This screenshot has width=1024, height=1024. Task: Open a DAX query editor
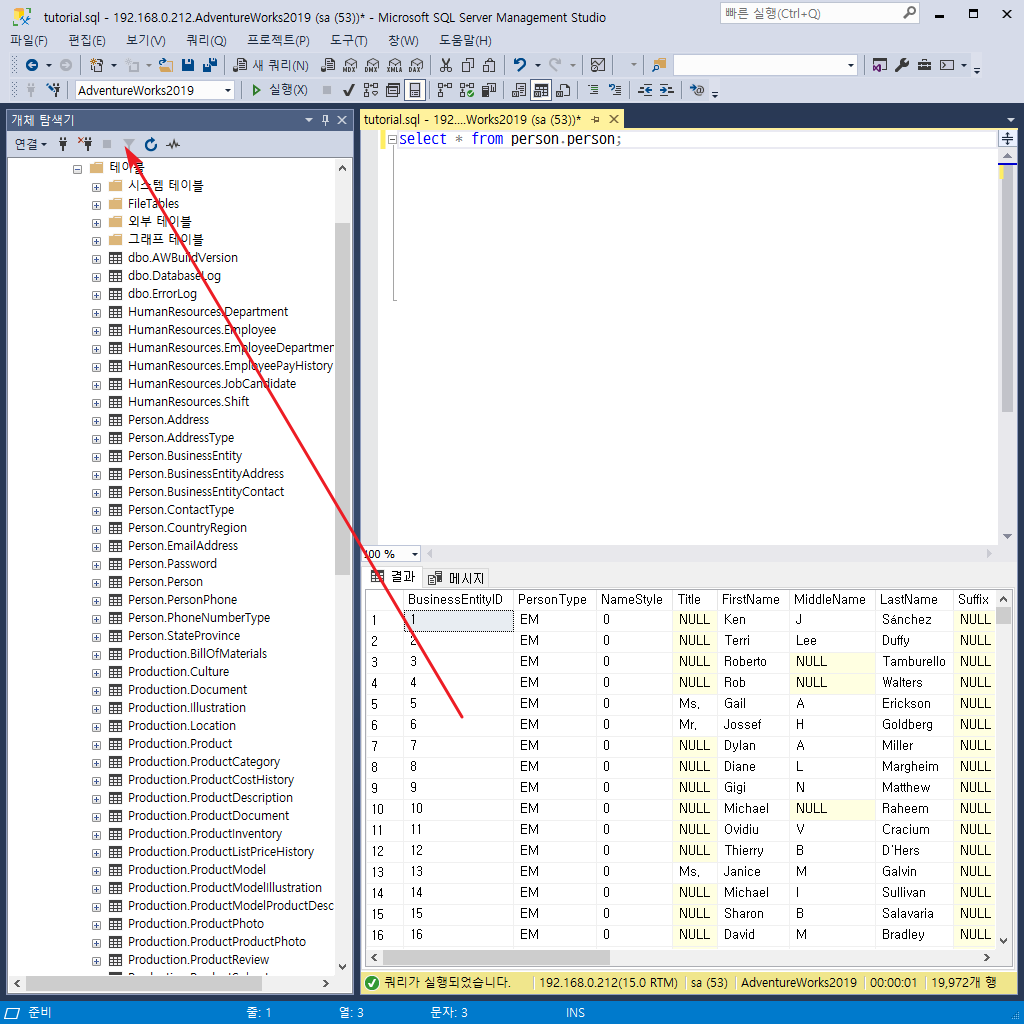[x=416, y=65]
